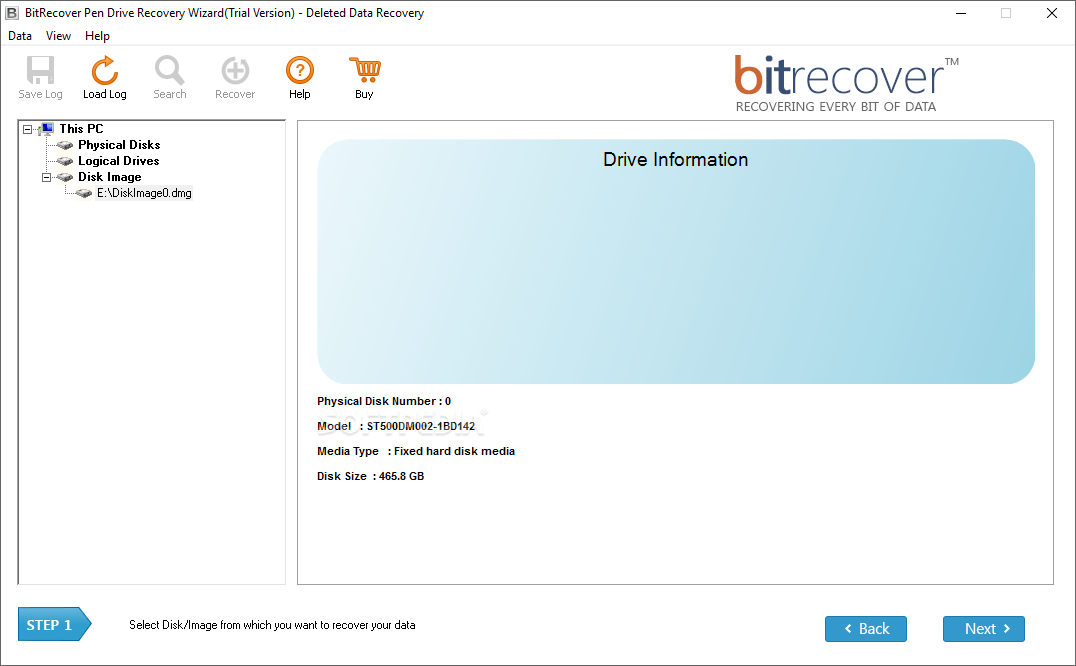Viewport: 1076px width, 666px height.
Task: Click the Drive Information heading
Action: [x=675, y=159]
